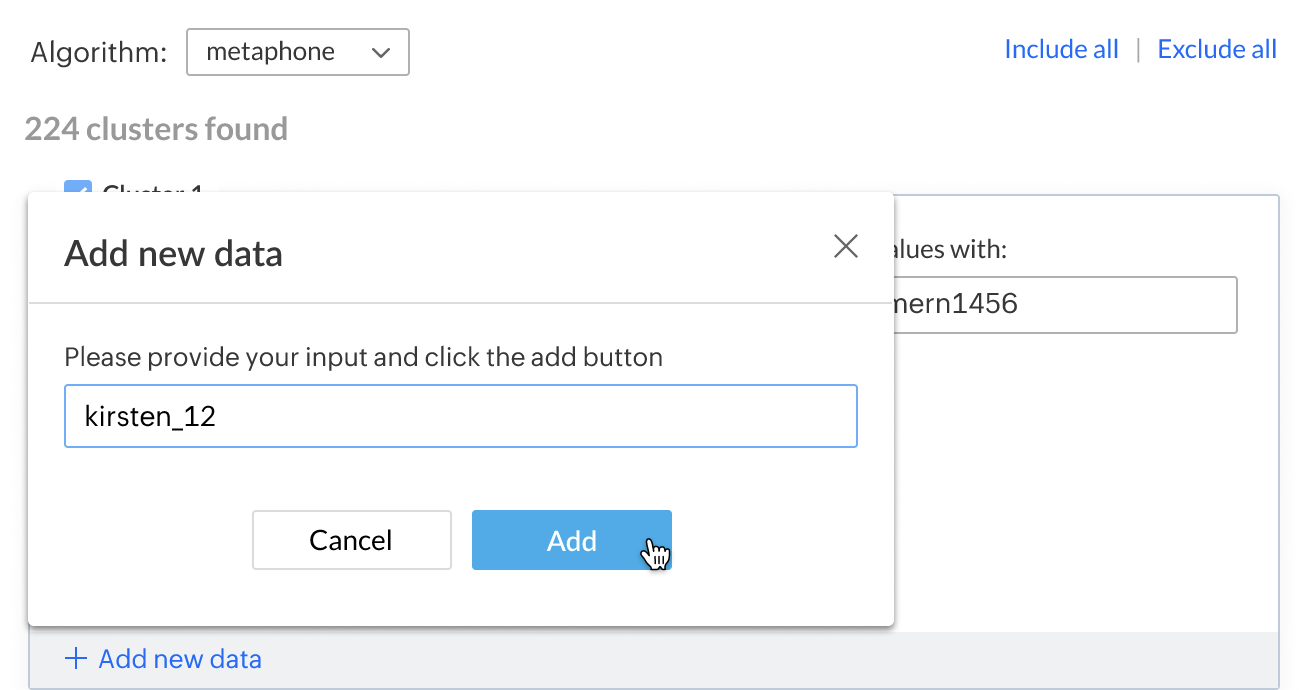Close the Add new data dialog

[846, 247]
